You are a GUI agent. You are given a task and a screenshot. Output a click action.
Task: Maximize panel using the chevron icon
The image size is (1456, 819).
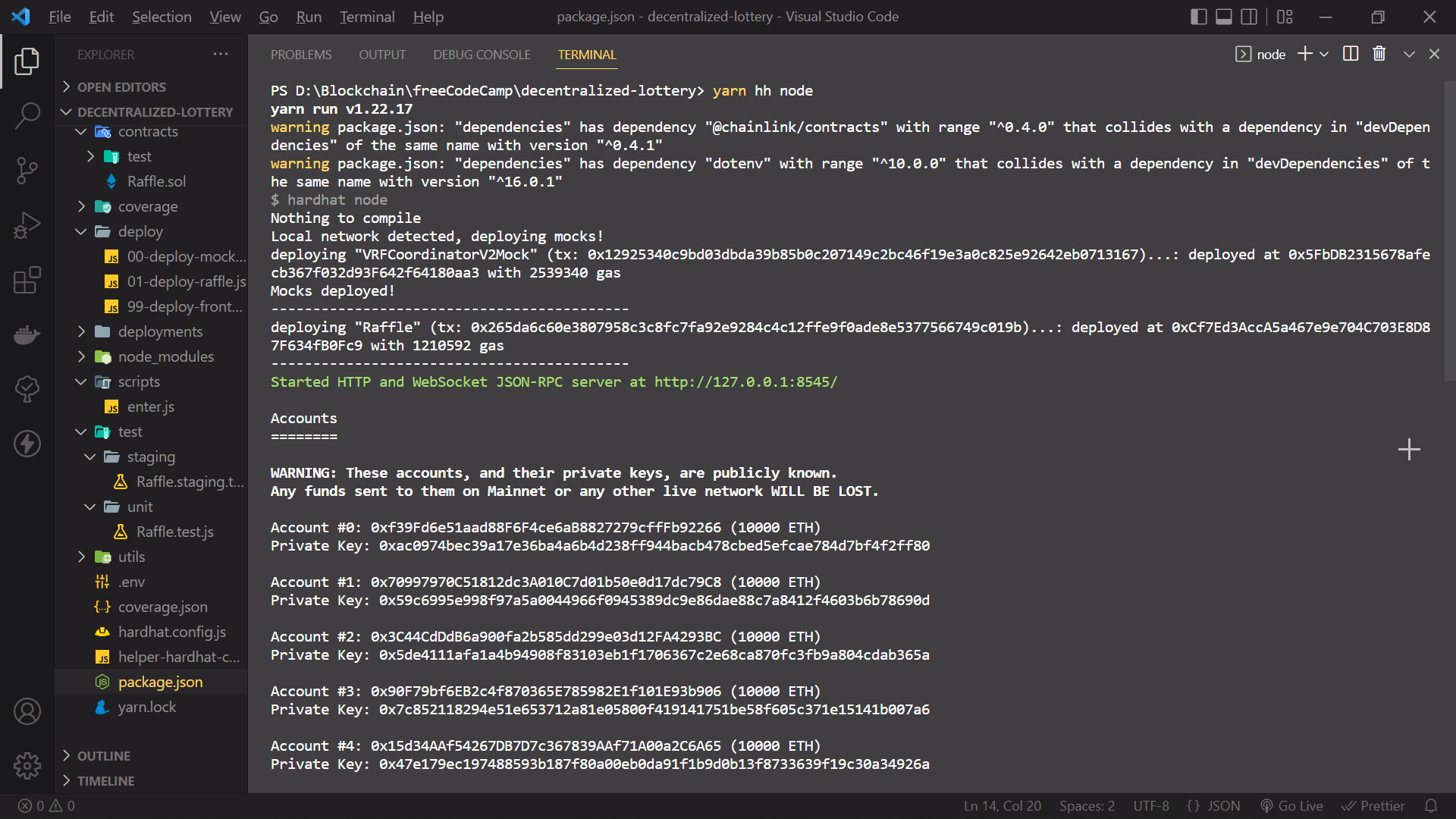pyautogui.click(x=1409, y=54)
